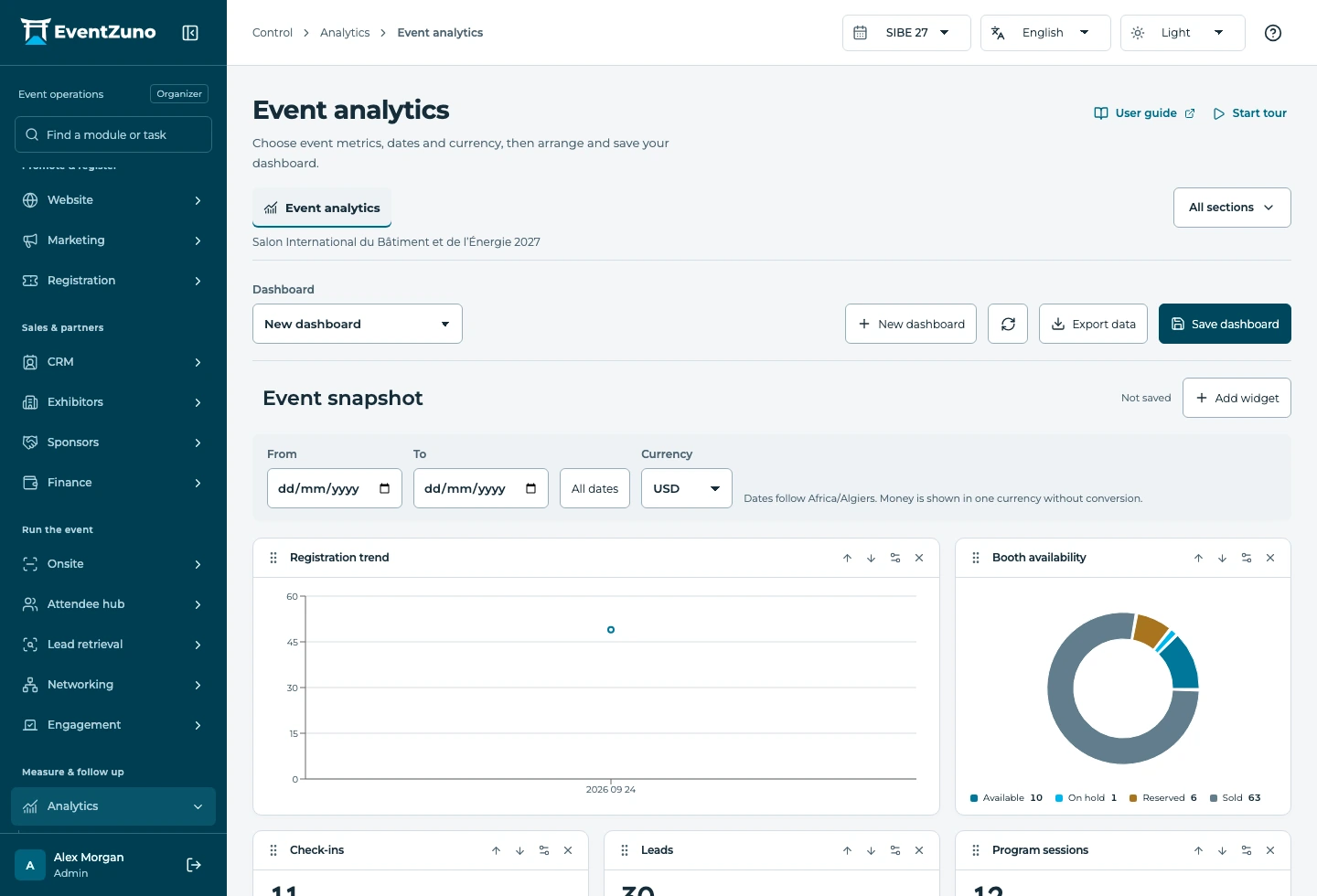
Task: Move Registration trend widget up
Action: [x=847, y=558]
